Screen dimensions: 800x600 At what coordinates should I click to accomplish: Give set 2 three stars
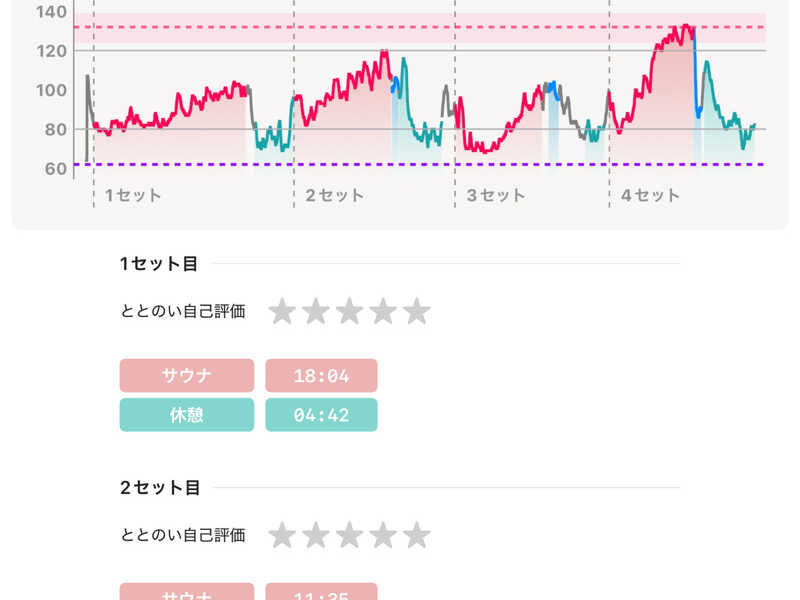point(349,536)
